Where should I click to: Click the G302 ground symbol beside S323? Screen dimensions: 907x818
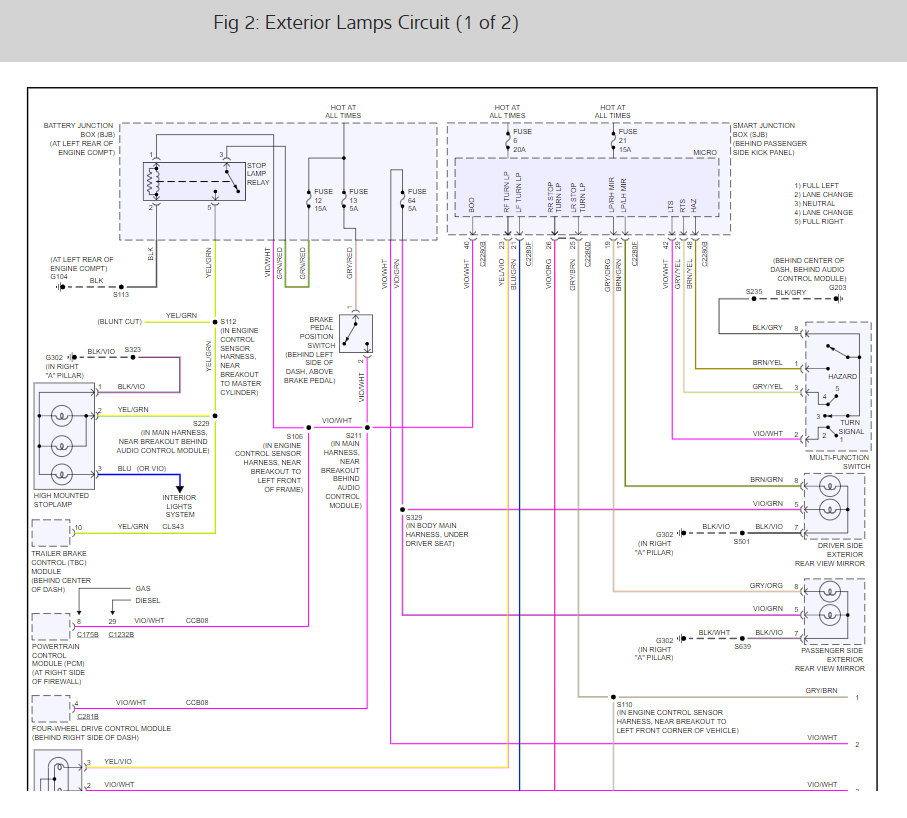[72, 358]
